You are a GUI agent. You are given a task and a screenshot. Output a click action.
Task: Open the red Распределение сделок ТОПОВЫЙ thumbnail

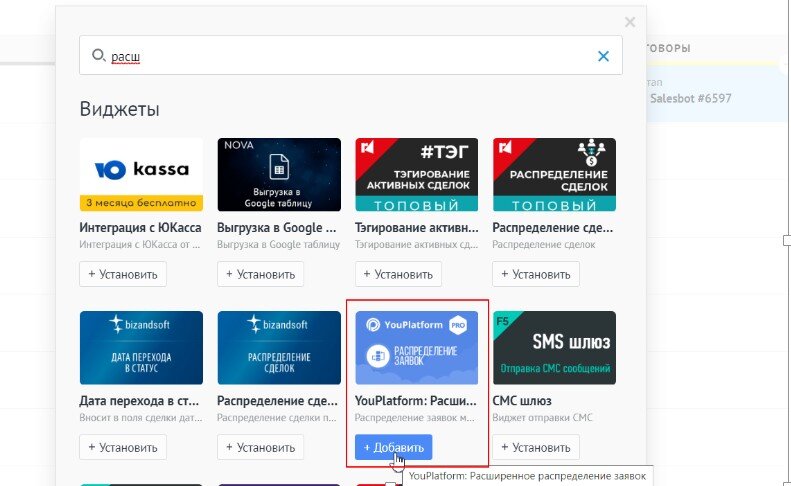(x=554, y=175)
